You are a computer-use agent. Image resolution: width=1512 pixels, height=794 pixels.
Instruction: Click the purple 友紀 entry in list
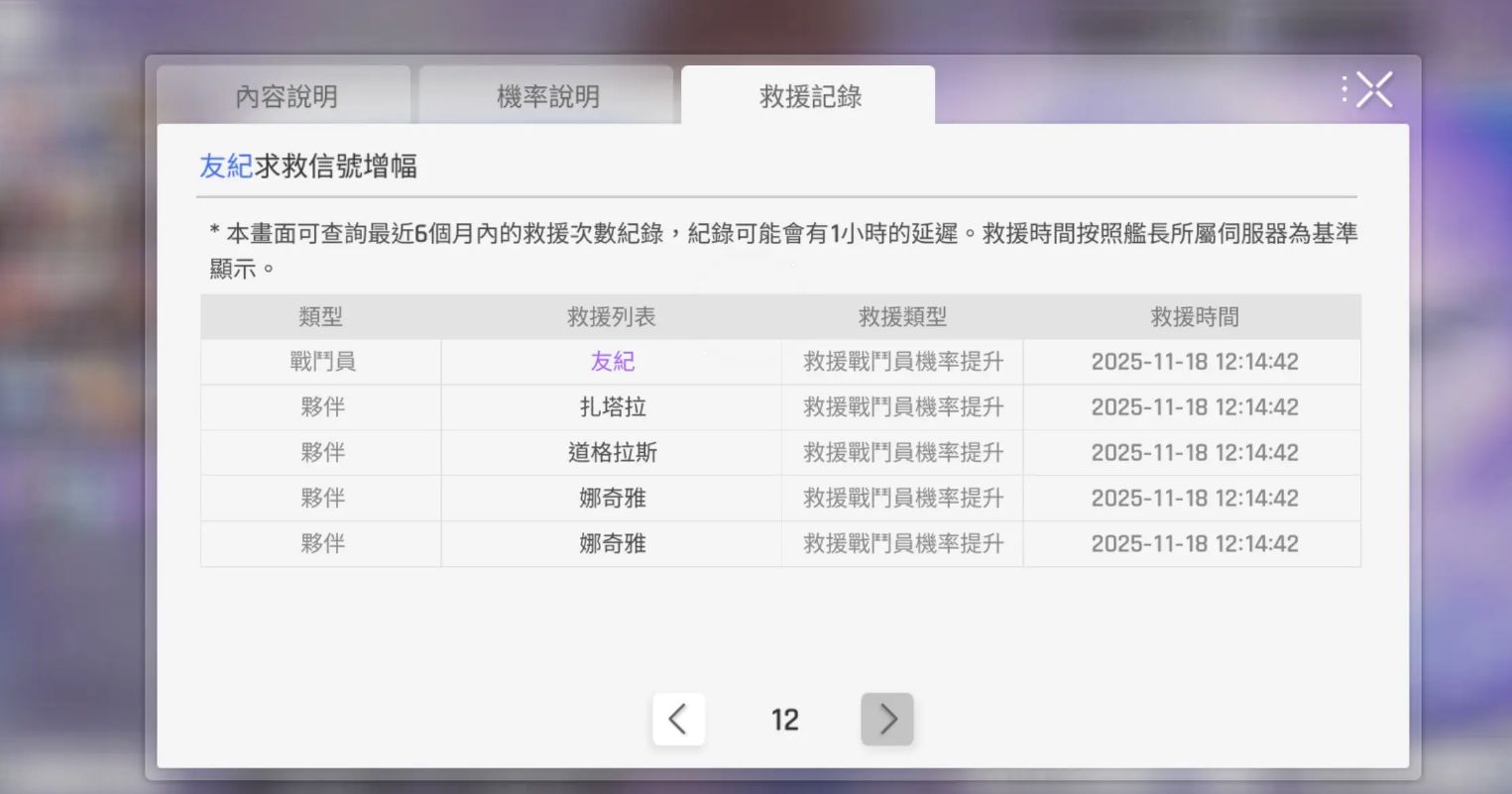coord(612,362)
